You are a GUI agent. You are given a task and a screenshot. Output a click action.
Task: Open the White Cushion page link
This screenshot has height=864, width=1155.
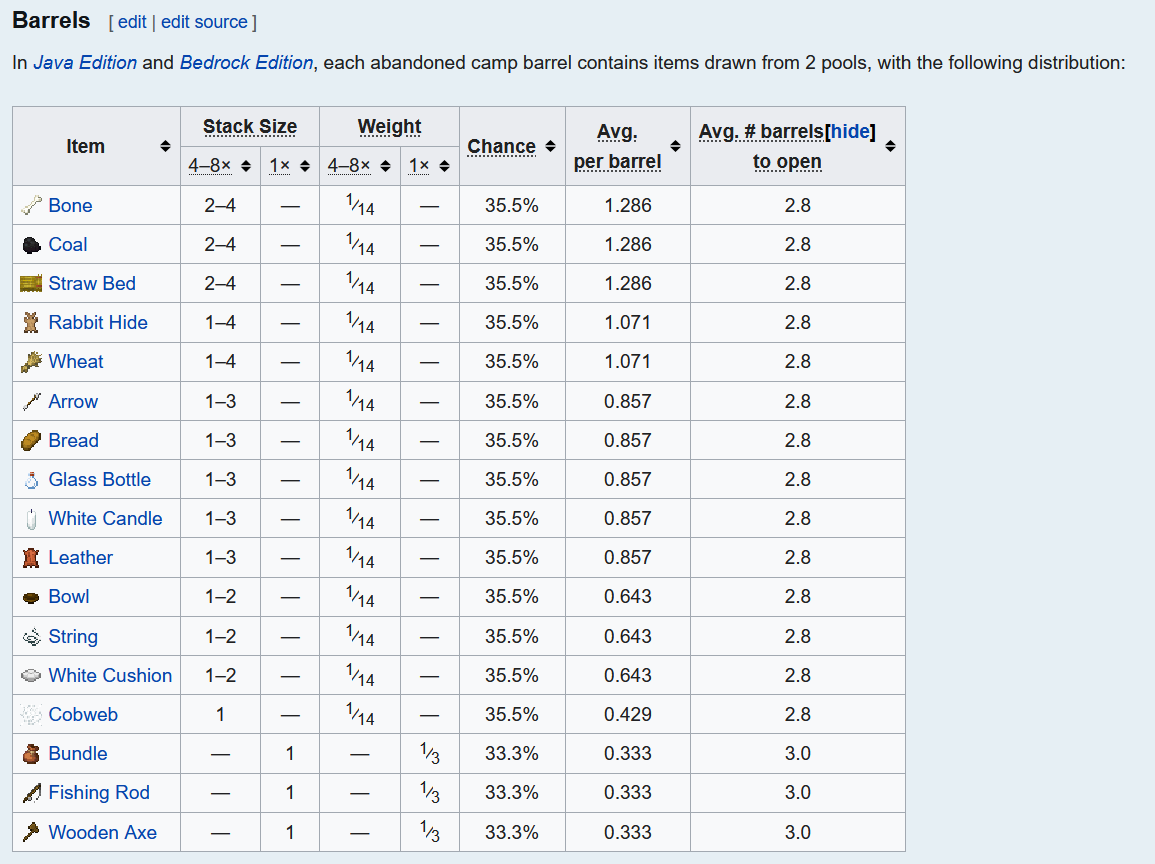pos(110,675)
